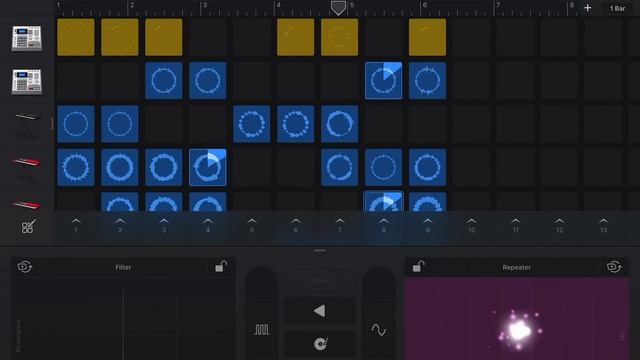The image size is (640, 360).
Task: Jump to bar 2 on the ruler
Action: [x=131, y=5]
